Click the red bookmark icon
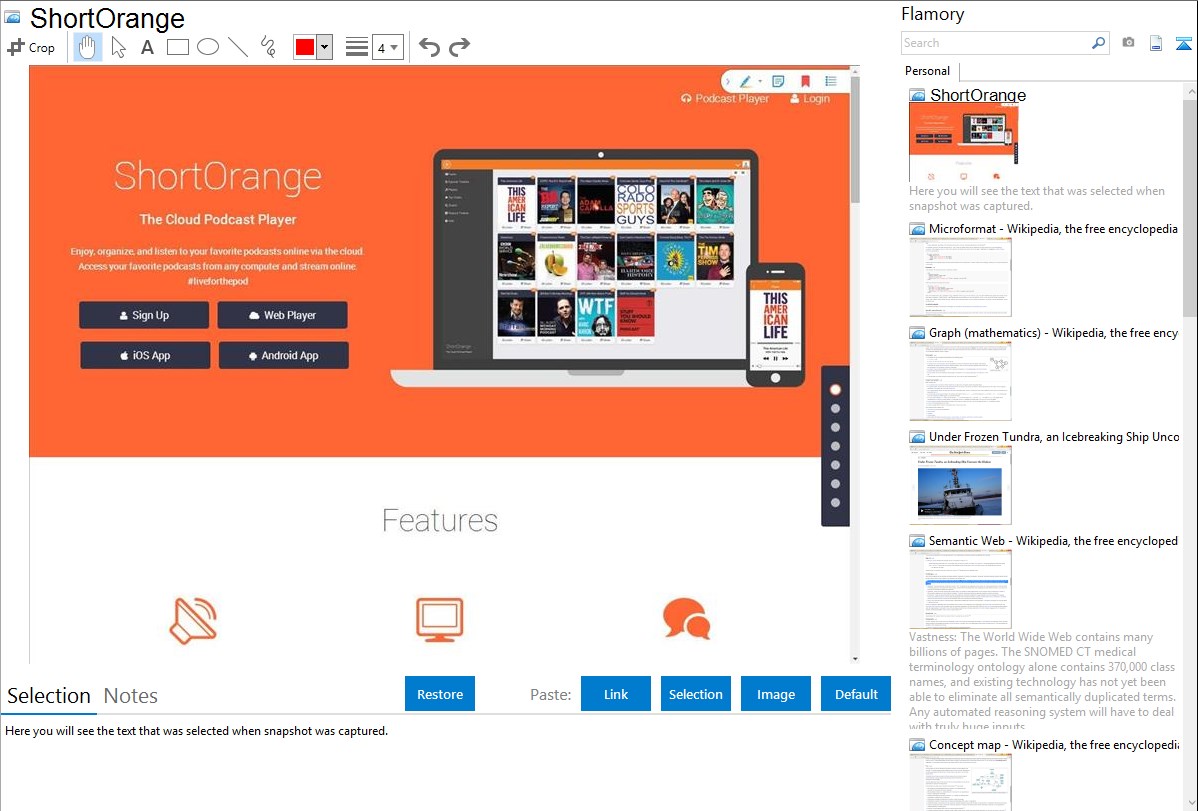The width and height of the screenshot is (1198, 811). click(805, 81)
